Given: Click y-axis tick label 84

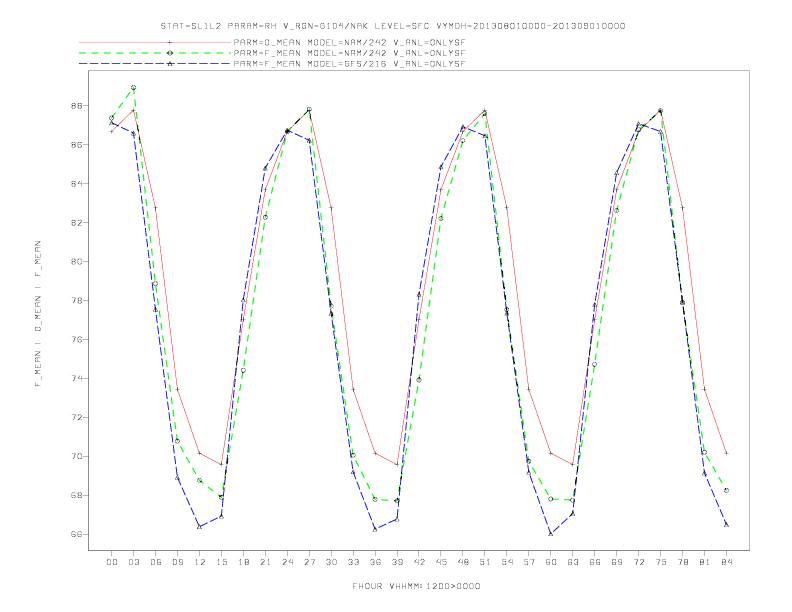Looking at the screenshot, I should (76, 183).
